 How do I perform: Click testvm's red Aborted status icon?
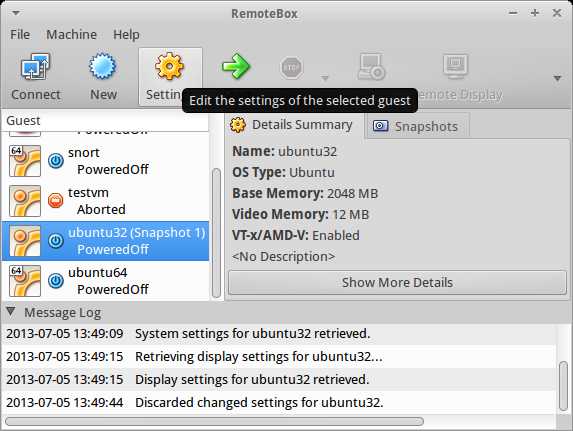[56, 201]
